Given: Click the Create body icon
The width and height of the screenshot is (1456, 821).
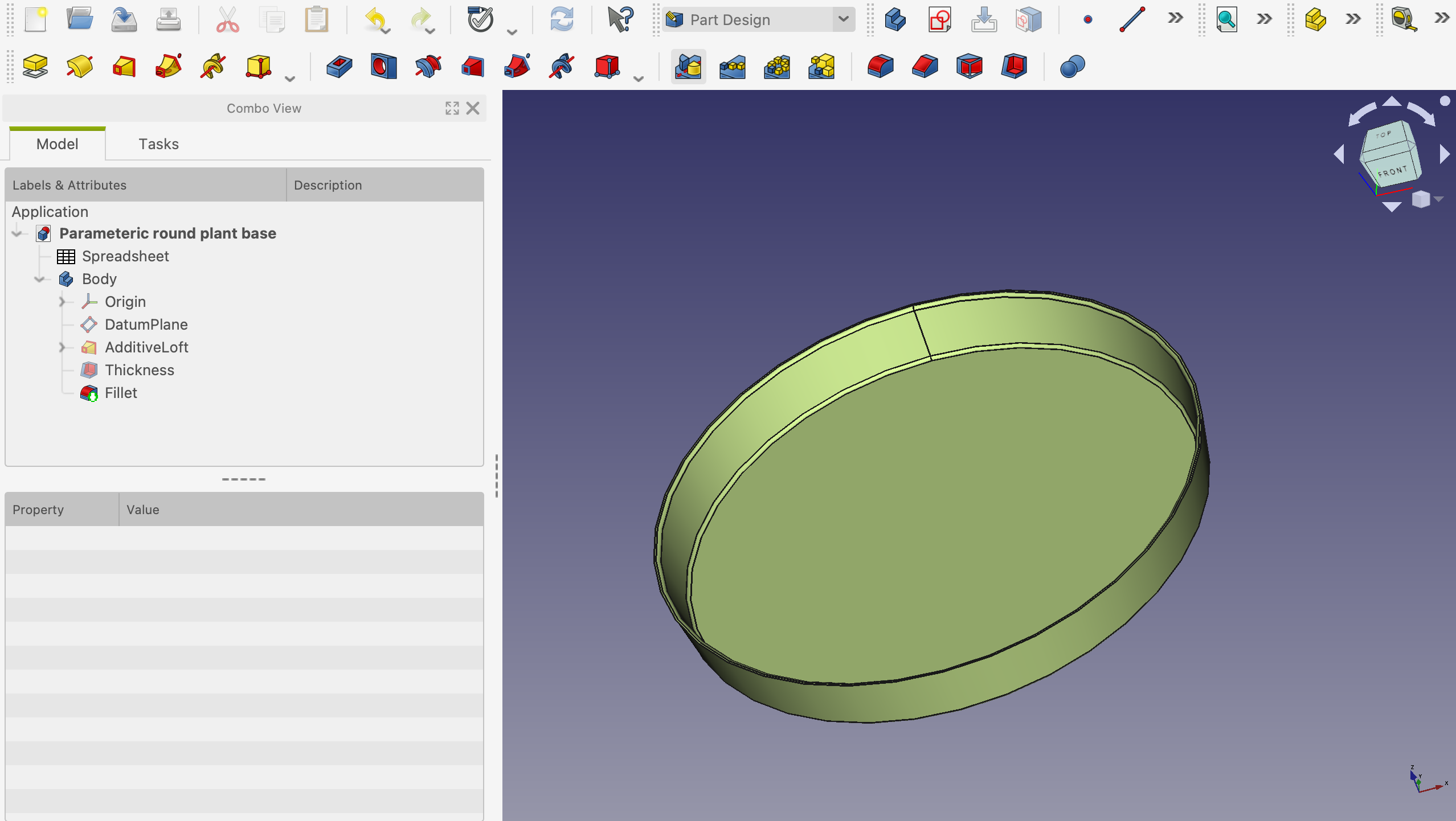Looking at the screenshot, I should click(x=895, y=20).
